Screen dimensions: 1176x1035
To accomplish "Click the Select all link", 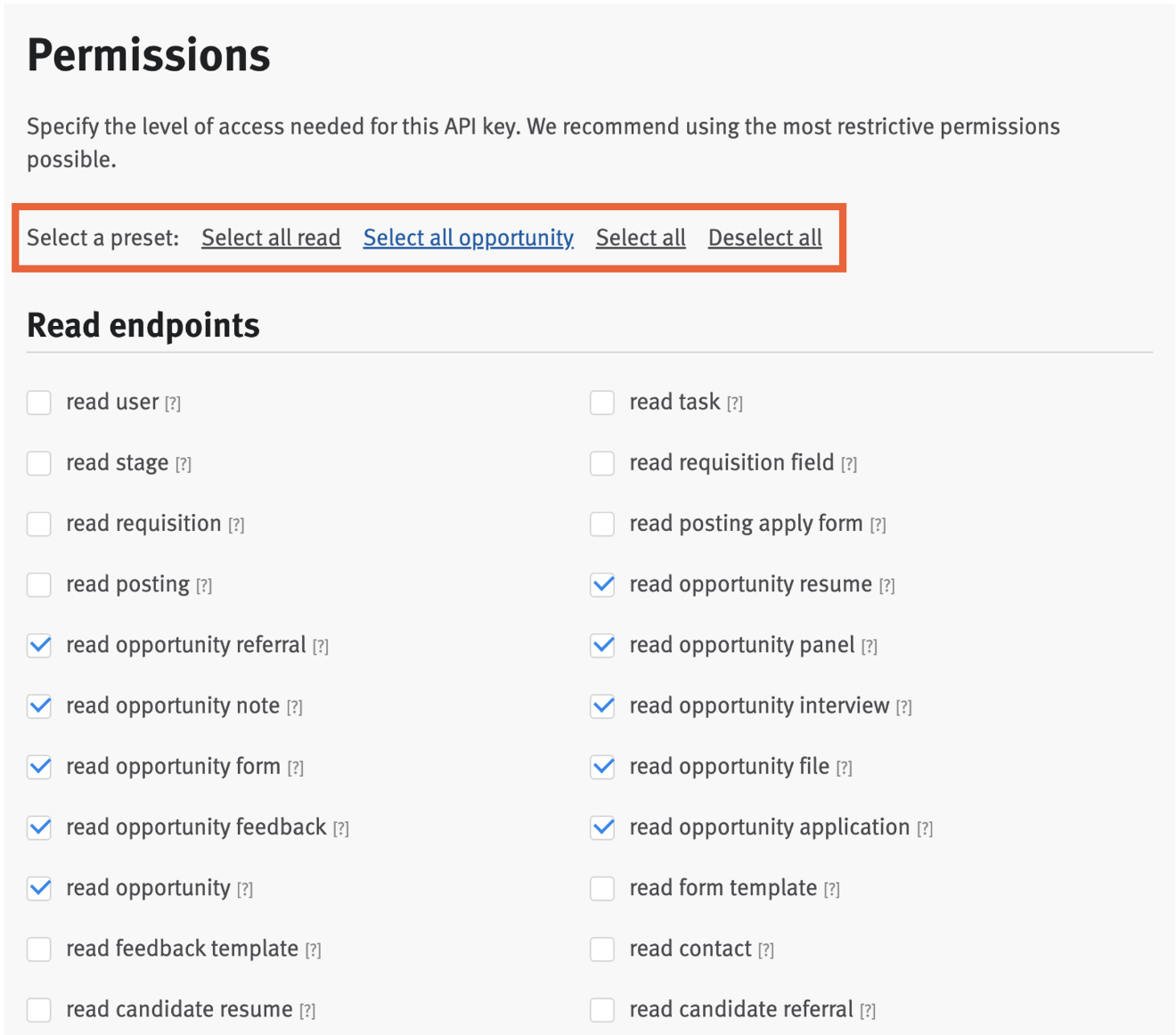I will coord(641,238).
